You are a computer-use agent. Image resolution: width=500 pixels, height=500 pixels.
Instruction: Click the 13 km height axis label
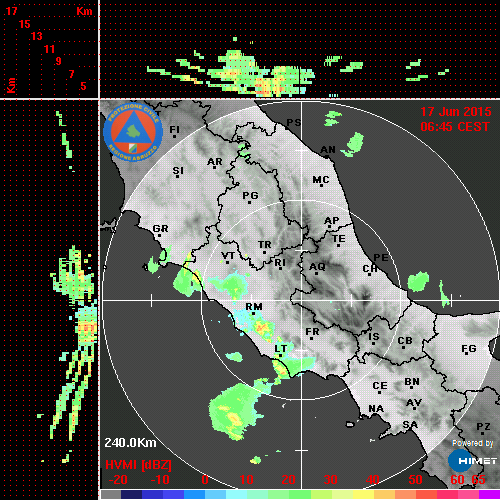pos(37,36)
